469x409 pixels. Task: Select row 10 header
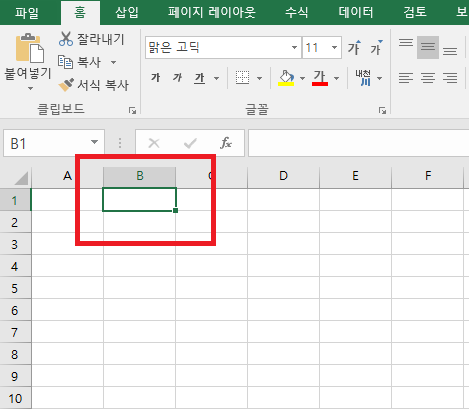15,398
